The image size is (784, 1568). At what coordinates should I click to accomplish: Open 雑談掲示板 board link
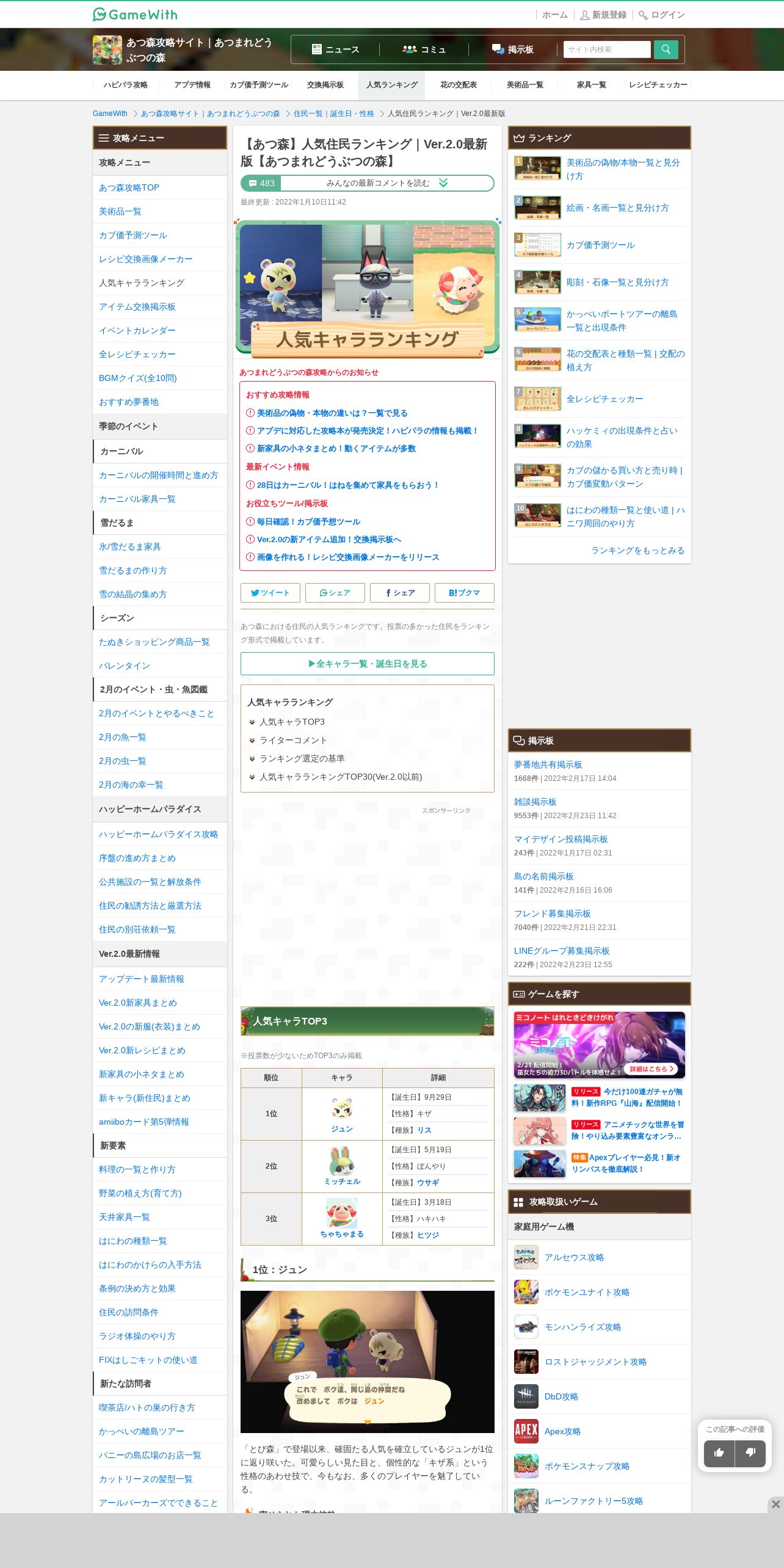tap(535, 802)
